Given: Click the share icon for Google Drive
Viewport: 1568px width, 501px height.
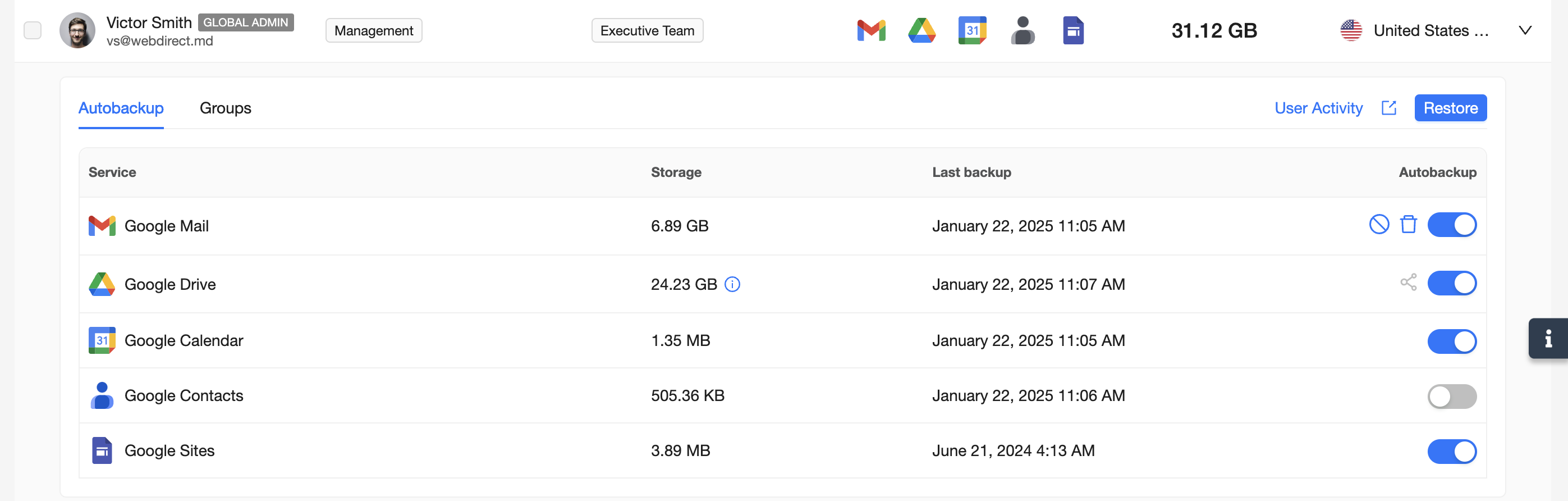Looking at the screenshot, I should [1408, 282].
